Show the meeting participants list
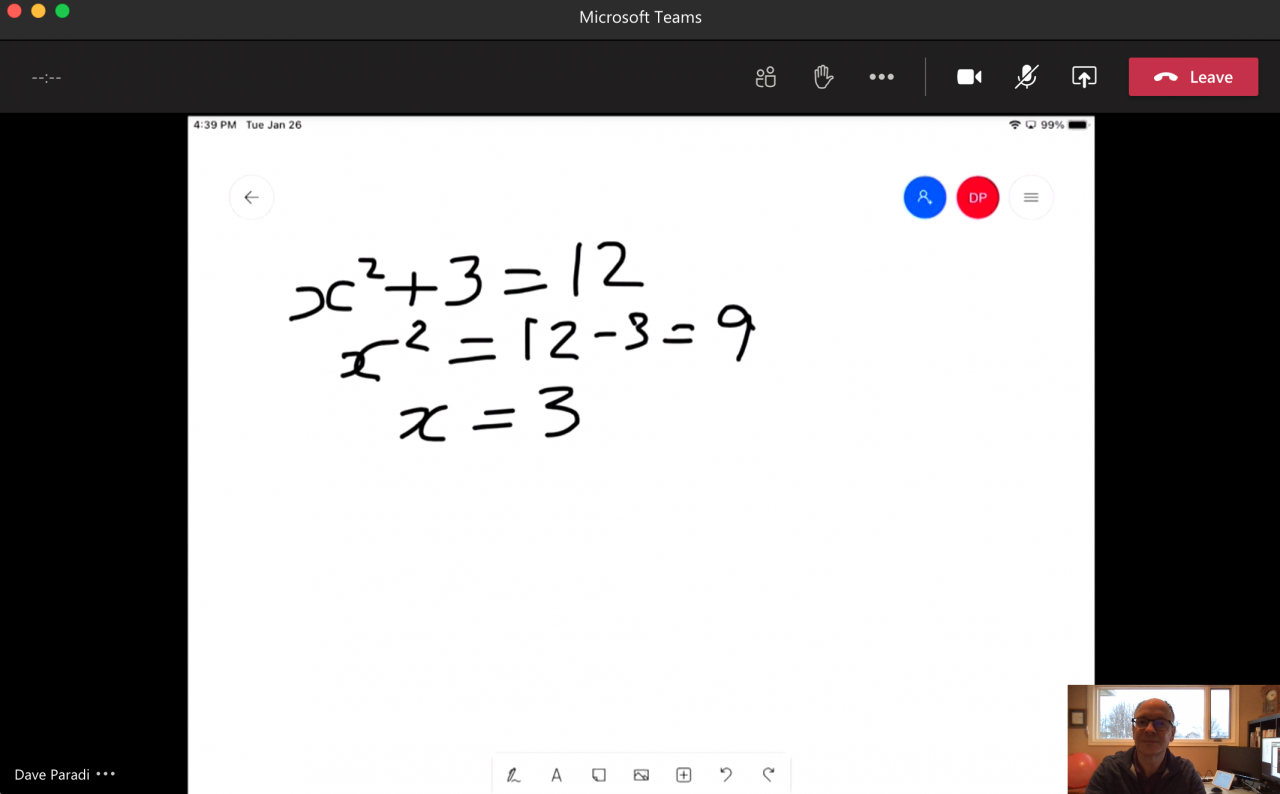This screenshot has width=1280, height=794. (766, 76)
